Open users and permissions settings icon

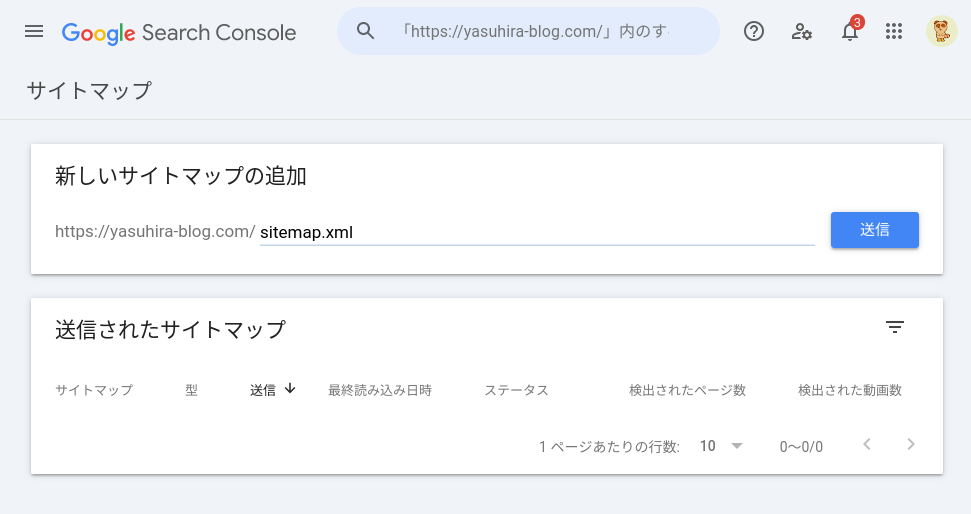[802, 31]
